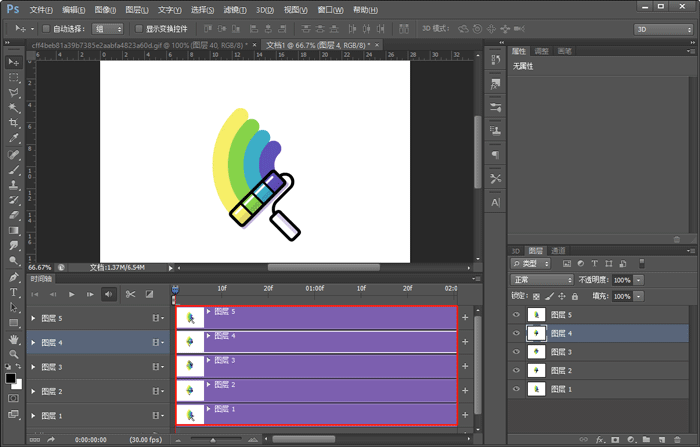Image resolution: width=700 pixels, height=447 pixels.
Task: Click the foreground color swatch
Action: point(10,378)
